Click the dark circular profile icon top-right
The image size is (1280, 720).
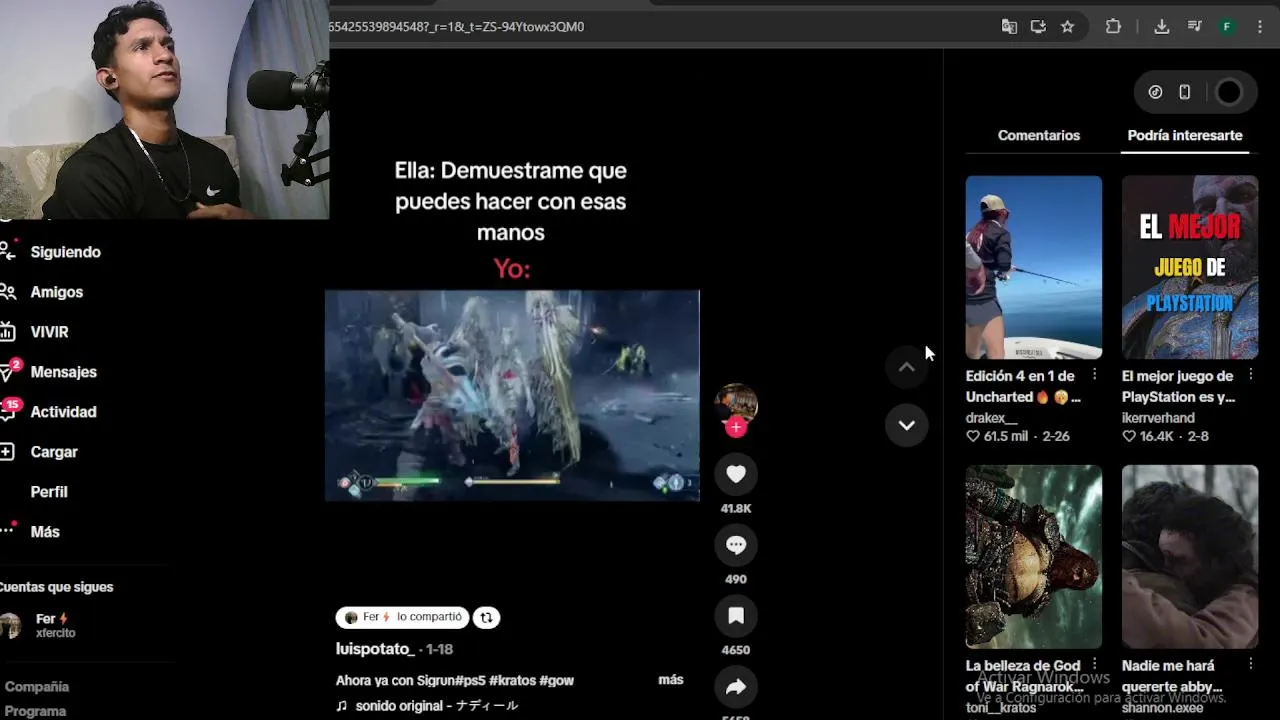point(1228,92)
